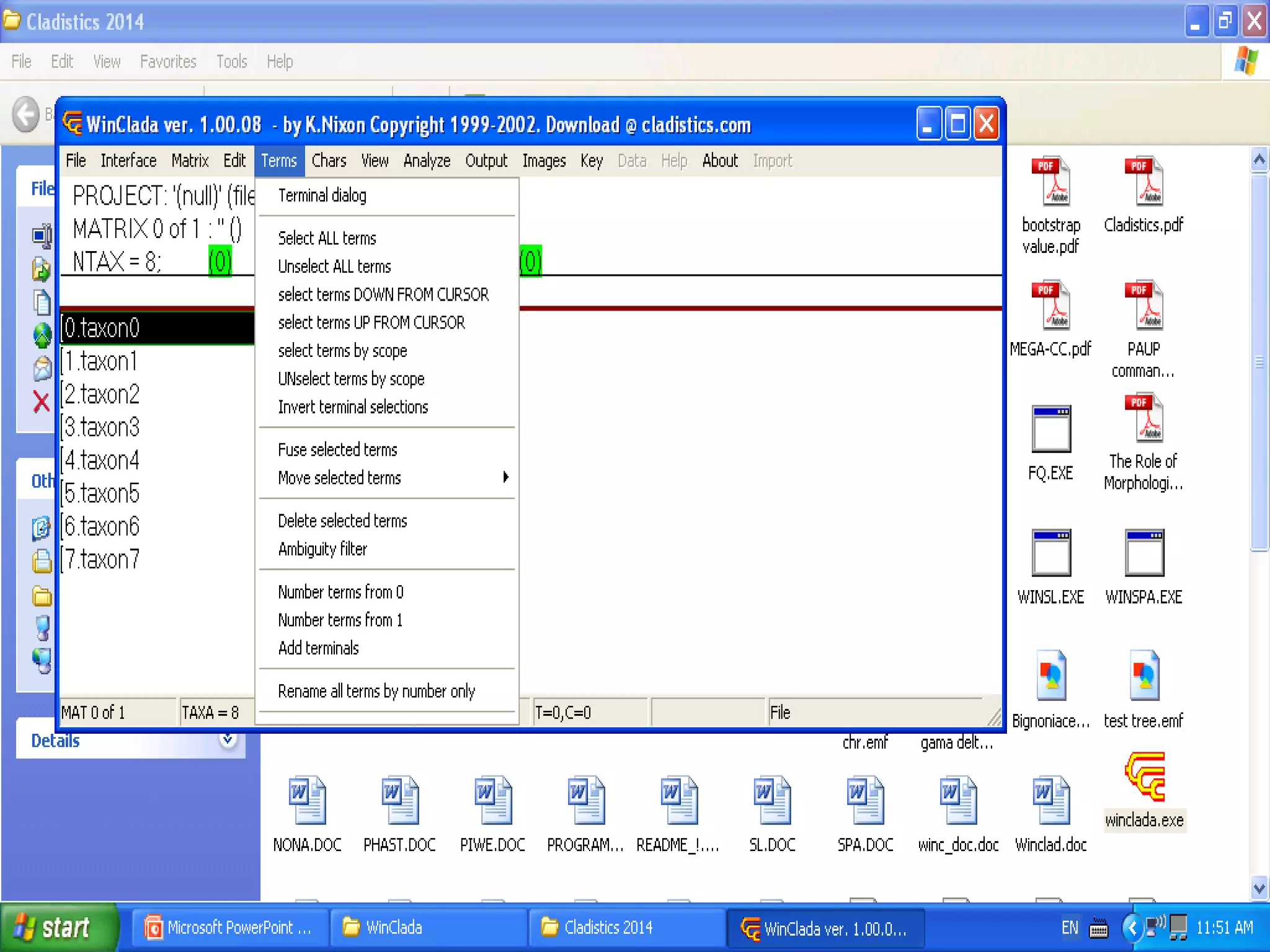The height and width of the screenshot is (952, 1270).
Task: Open WINSPA.EXE executable icon
Action: tap(1143, 553)
